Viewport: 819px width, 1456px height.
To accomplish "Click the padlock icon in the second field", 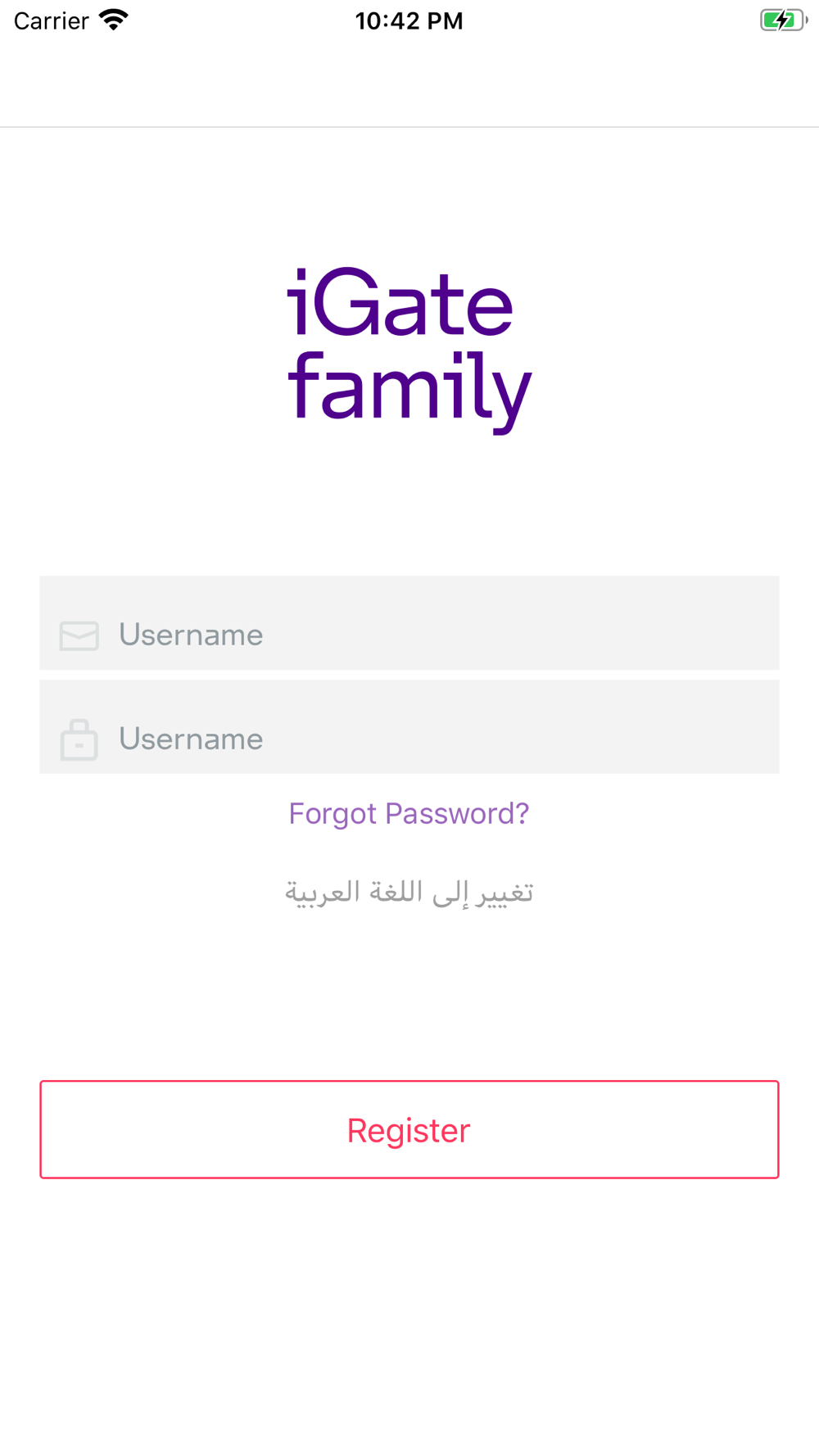I will (79, 739).
